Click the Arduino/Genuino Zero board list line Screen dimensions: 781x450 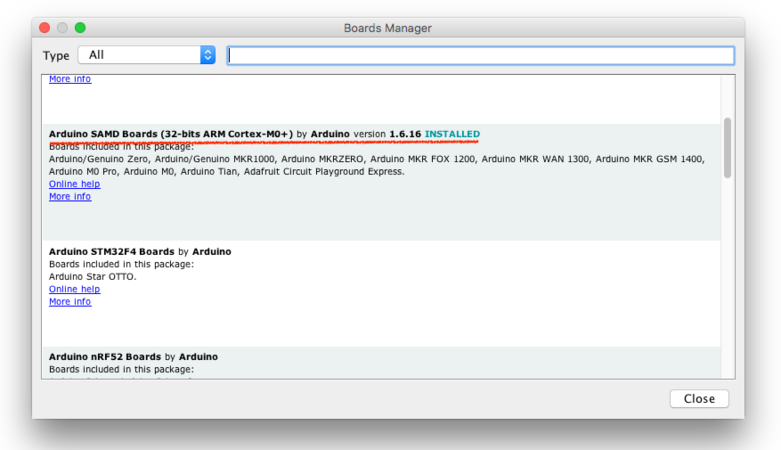point(377,159)
